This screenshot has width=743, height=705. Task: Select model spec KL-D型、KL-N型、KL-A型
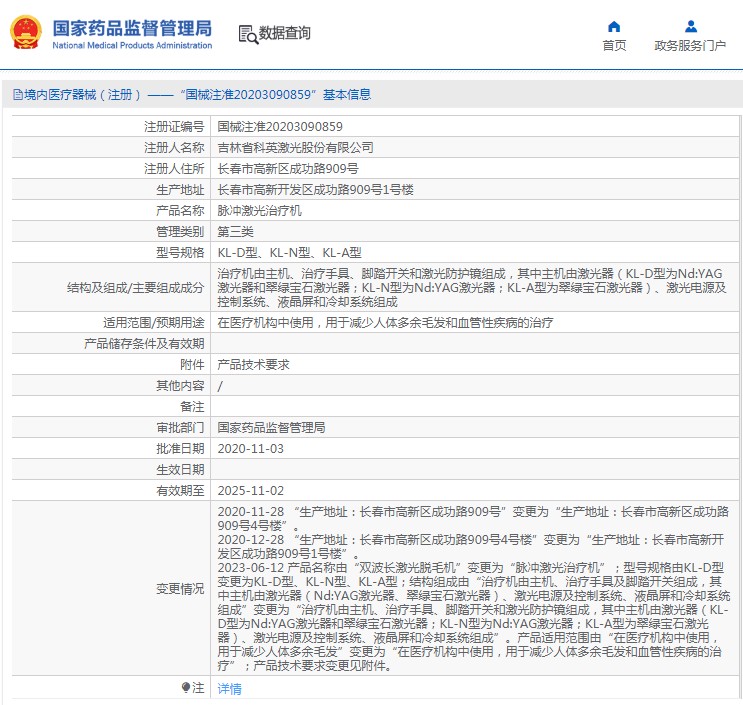point(290,253)
